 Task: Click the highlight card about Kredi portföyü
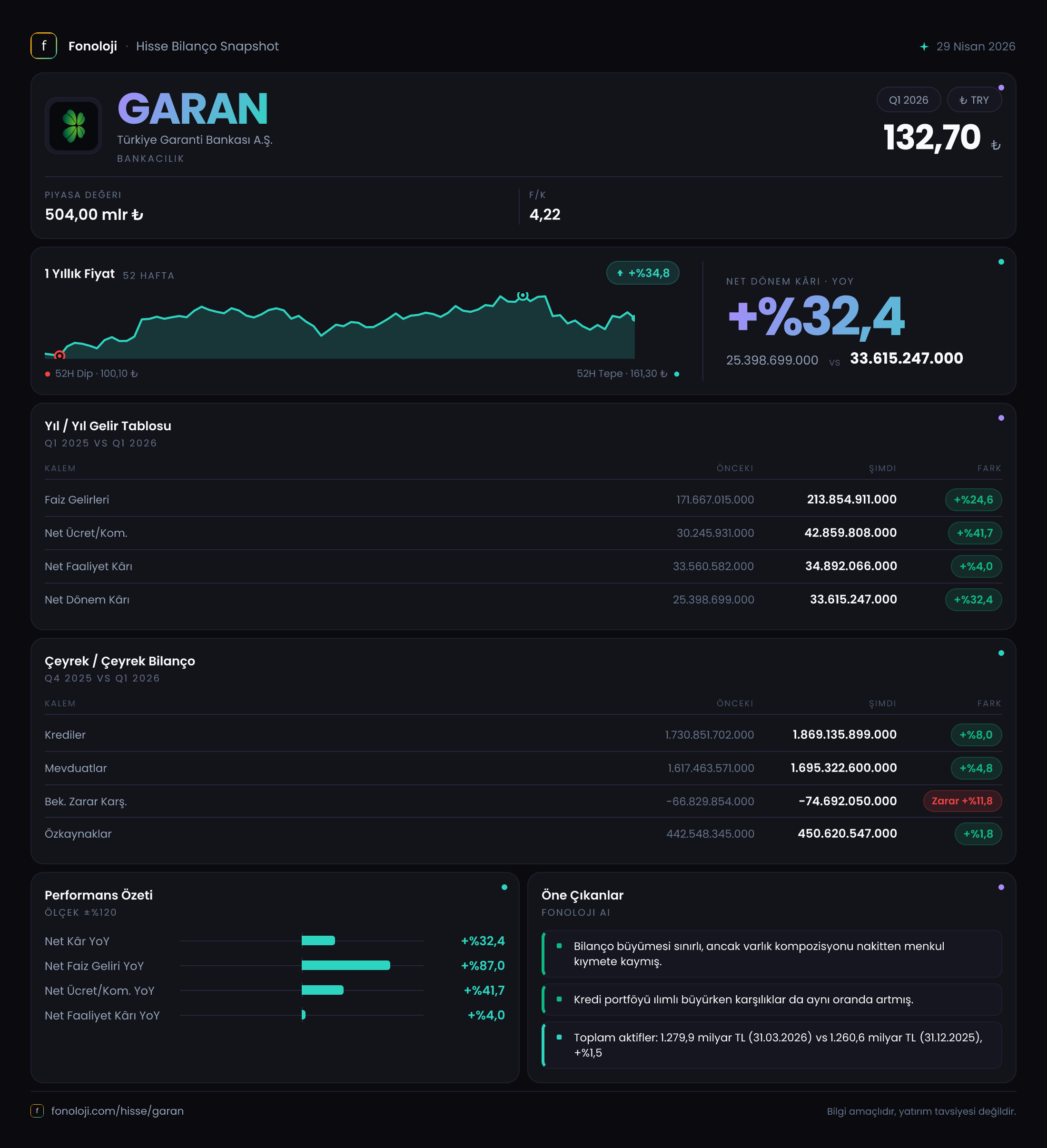click(771, 1000)
